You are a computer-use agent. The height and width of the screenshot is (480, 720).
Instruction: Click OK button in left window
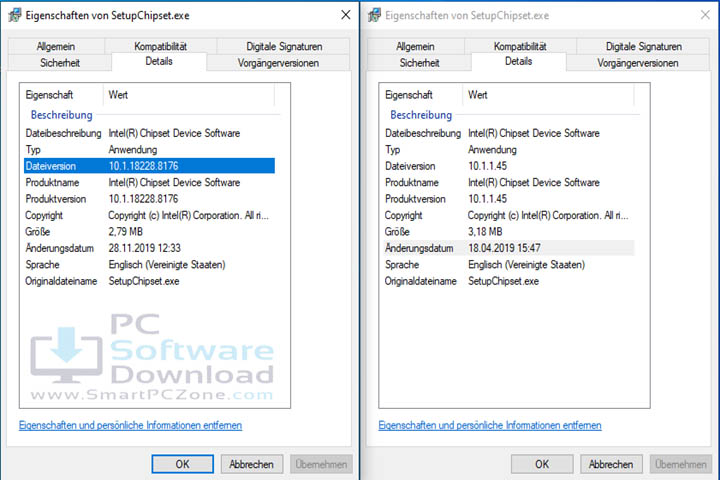click(x=183, y=464)
